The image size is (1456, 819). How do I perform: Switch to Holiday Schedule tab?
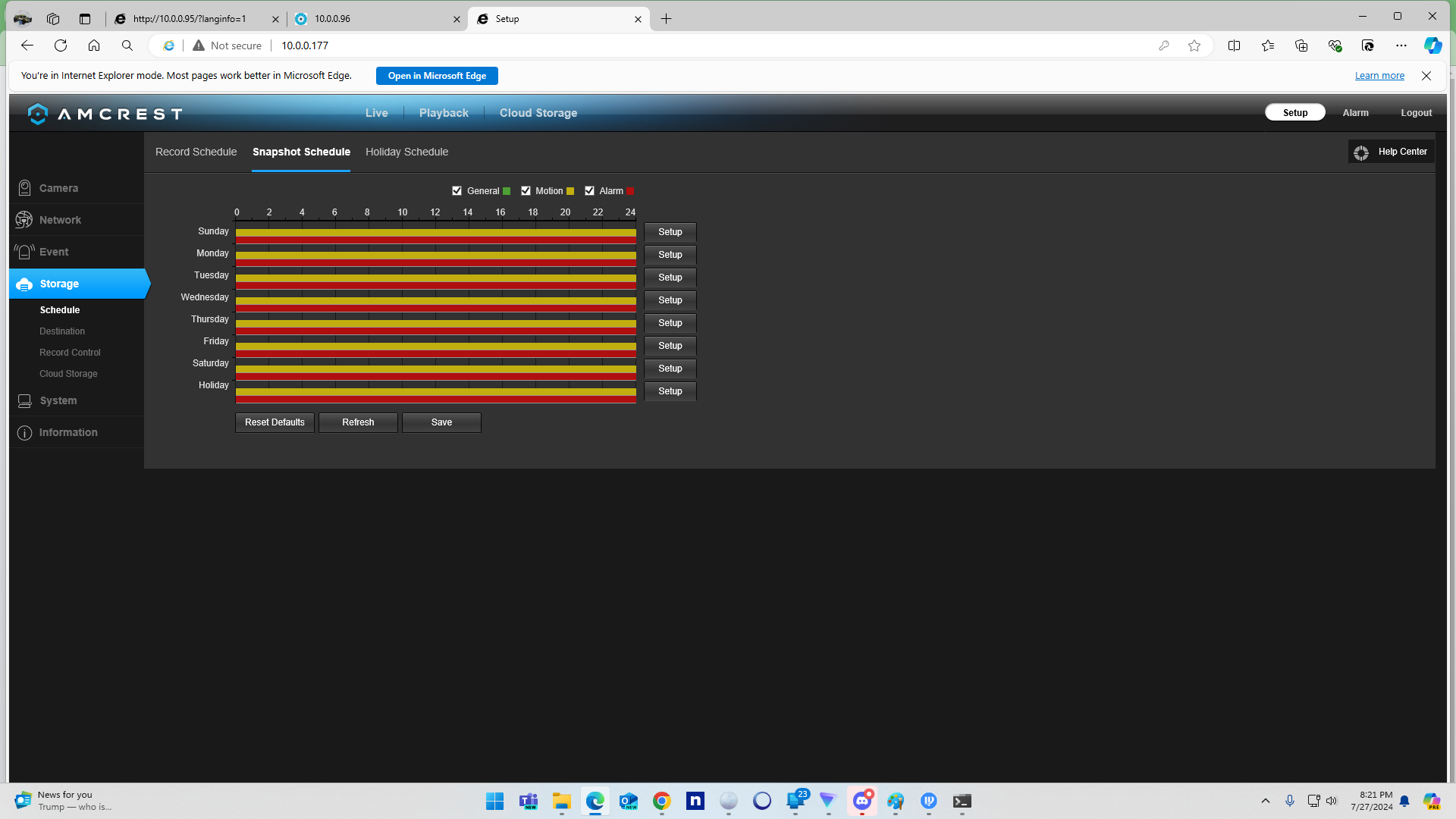pyautogui.click(x=406, y=152)
